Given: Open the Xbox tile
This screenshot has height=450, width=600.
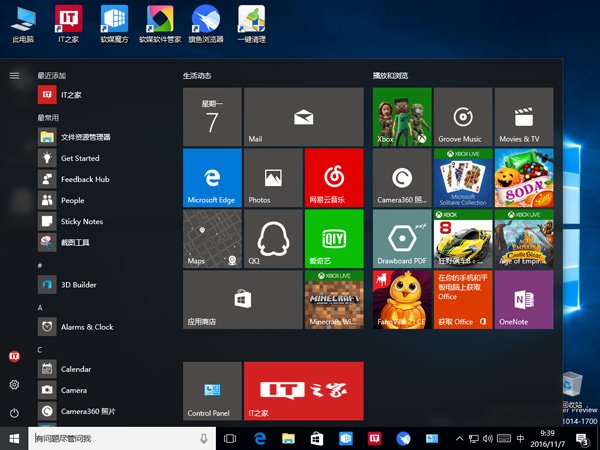Looking at the screenshot, I should tap(402, 117).
